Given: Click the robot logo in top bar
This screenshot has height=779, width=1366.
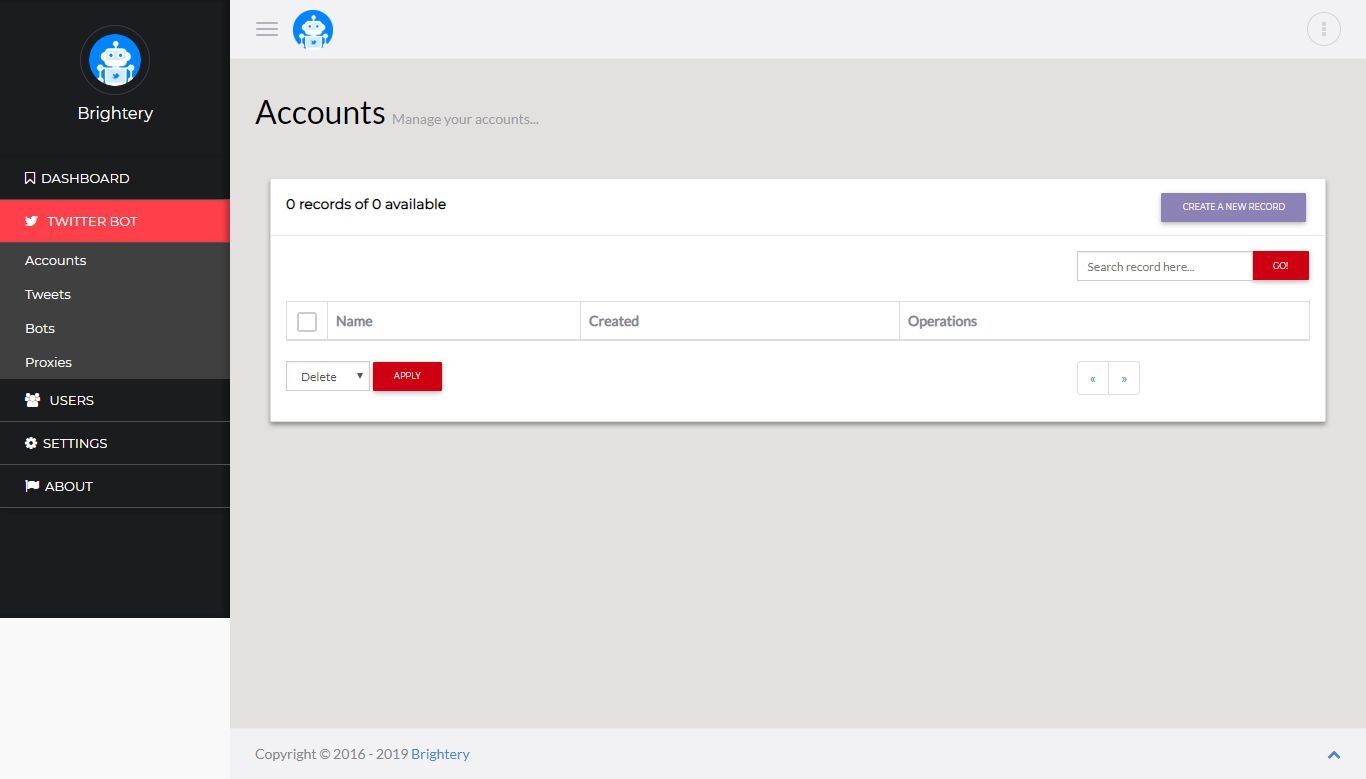Looking at the screenshot, I should click(x=313, y=30).
